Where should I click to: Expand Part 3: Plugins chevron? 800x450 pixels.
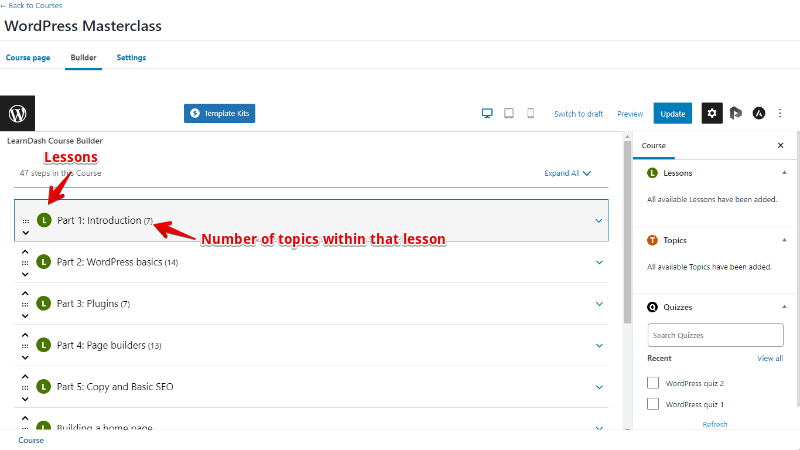pos(599,304)
